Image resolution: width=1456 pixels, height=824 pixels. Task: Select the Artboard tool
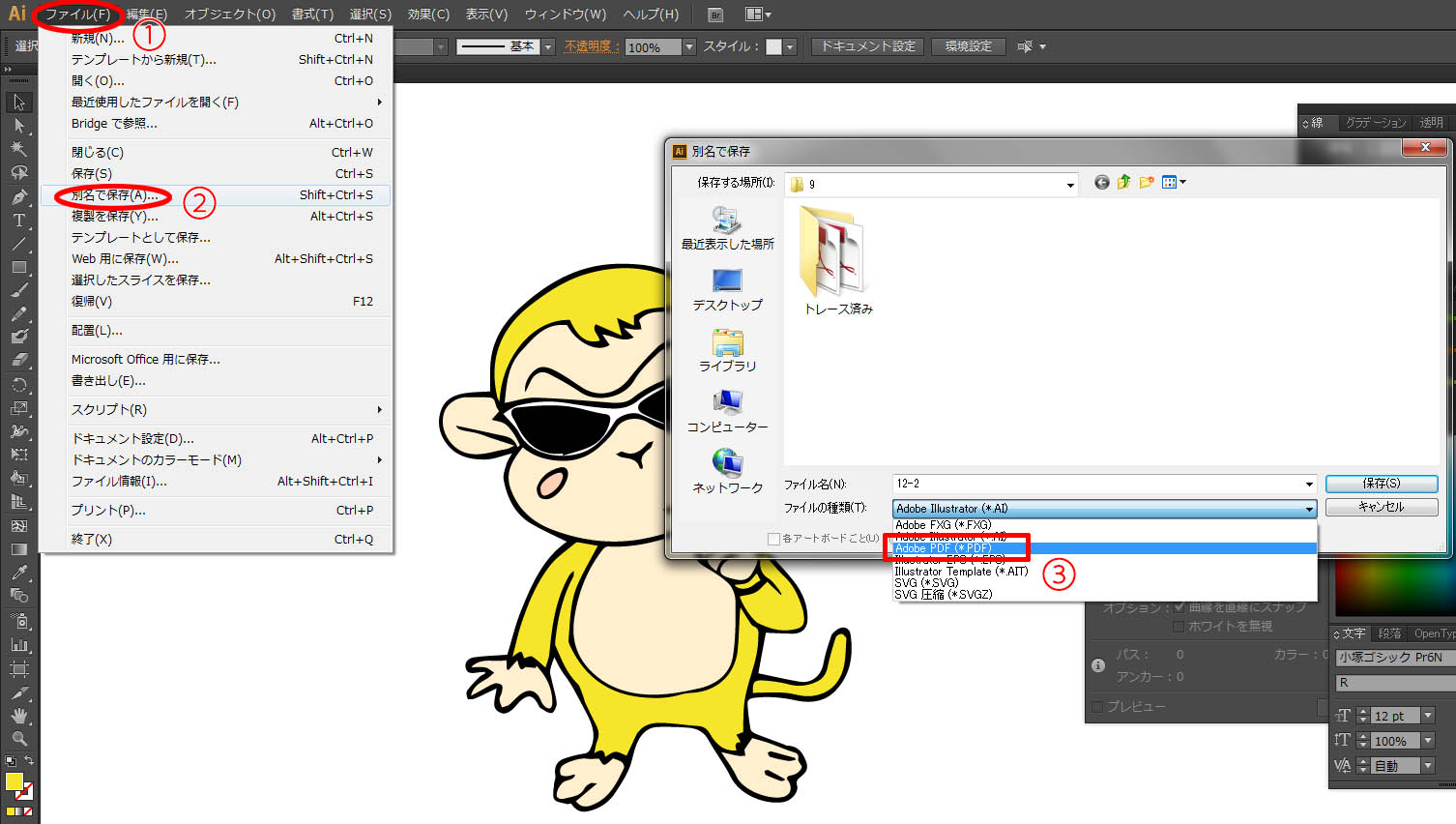pyautogui.click(x=19, y=668)
